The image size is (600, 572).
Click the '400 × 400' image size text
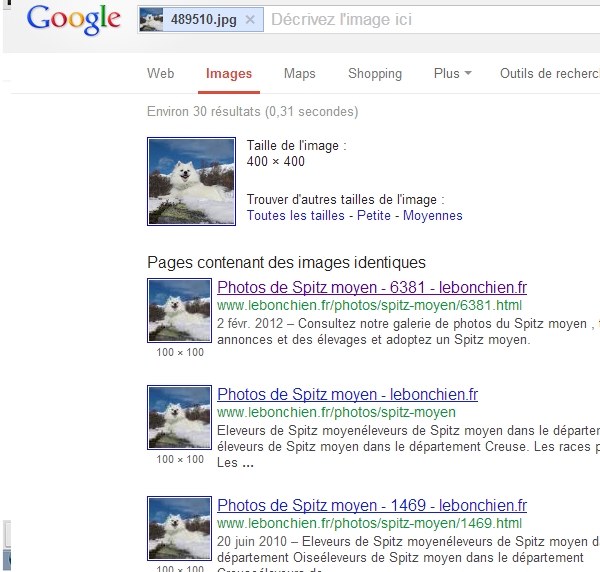click(x=276, y=161)
